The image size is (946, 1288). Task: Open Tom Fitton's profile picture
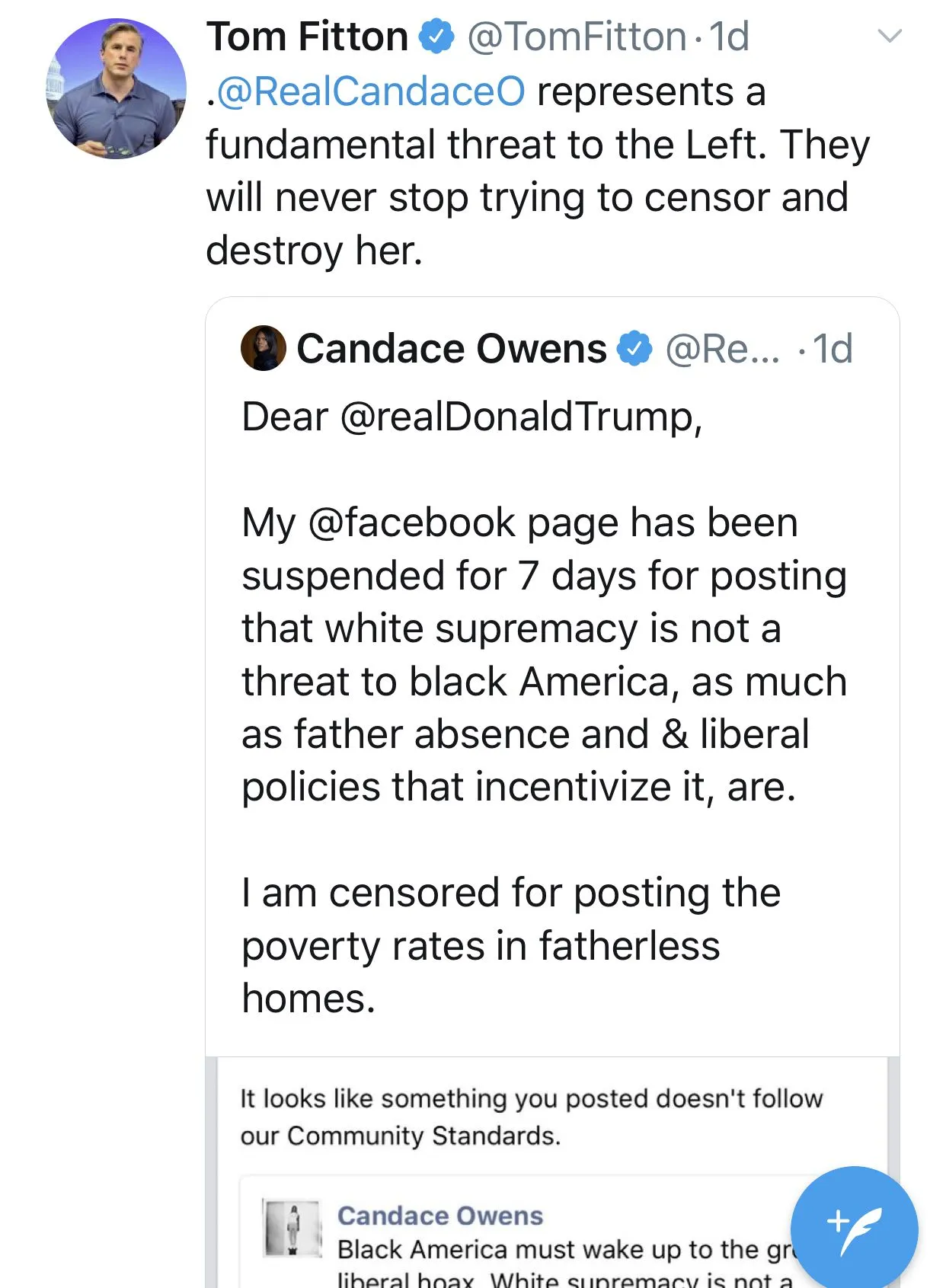(117, 88)
